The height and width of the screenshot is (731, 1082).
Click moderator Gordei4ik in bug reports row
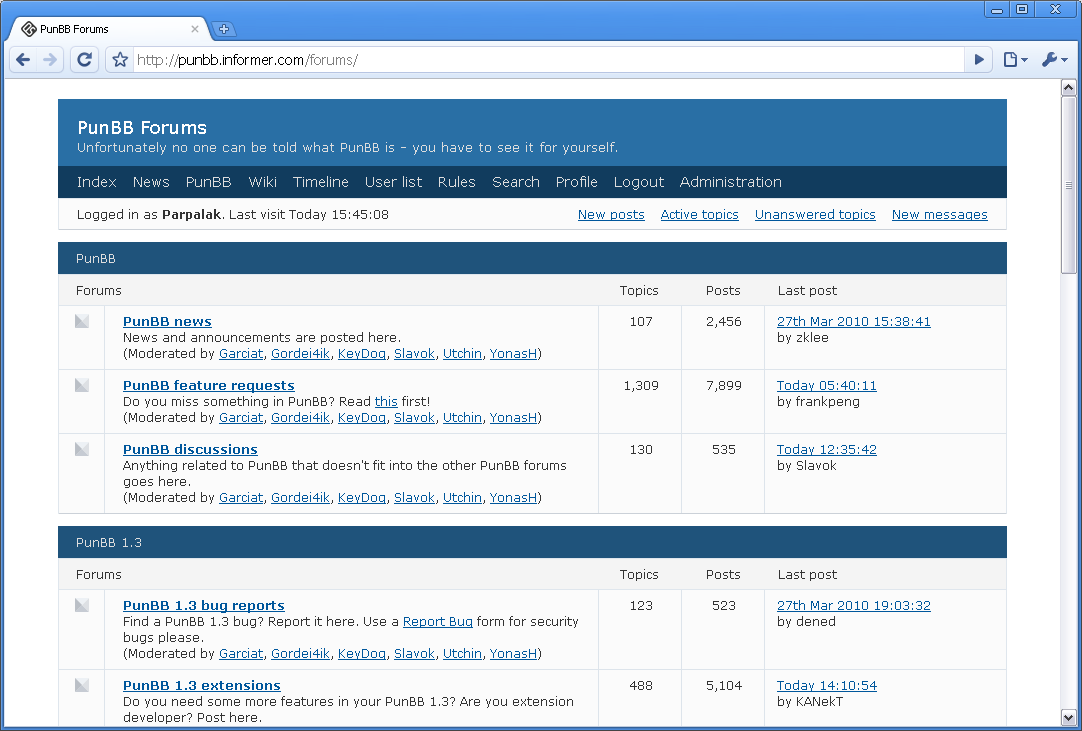[x=300, y=654]
